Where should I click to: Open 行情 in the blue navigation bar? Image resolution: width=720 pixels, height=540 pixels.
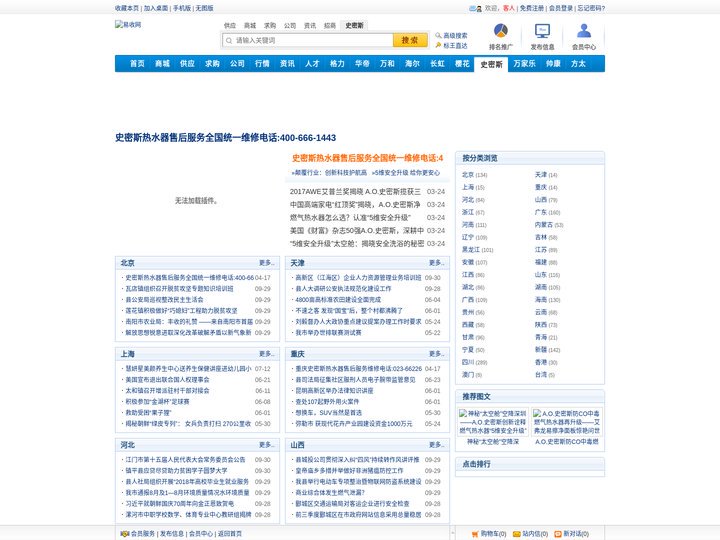(262, 64)
